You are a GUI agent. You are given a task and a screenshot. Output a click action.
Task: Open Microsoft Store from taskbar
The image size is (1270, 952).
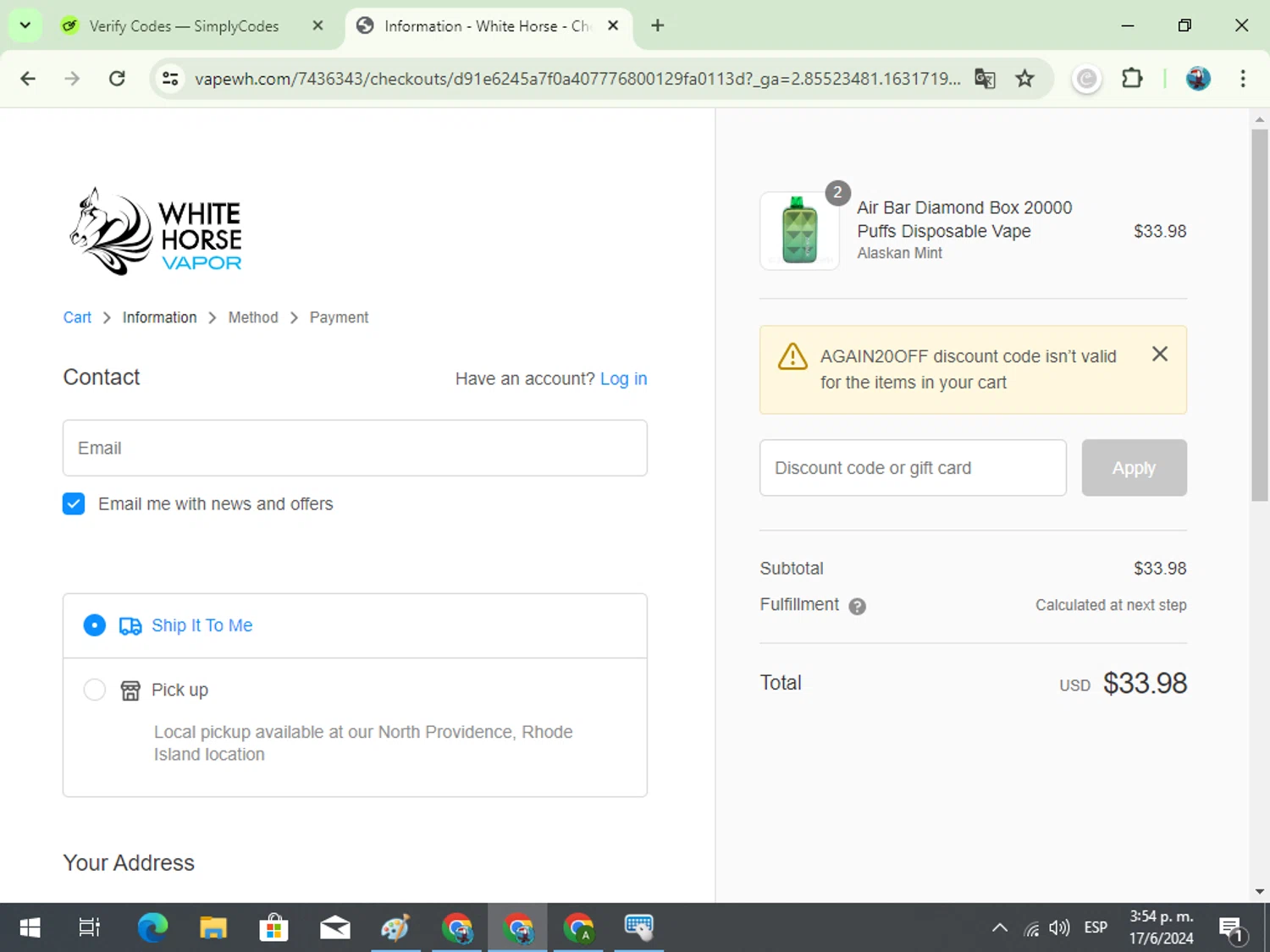pyautogui.click(x=273, y=928)
